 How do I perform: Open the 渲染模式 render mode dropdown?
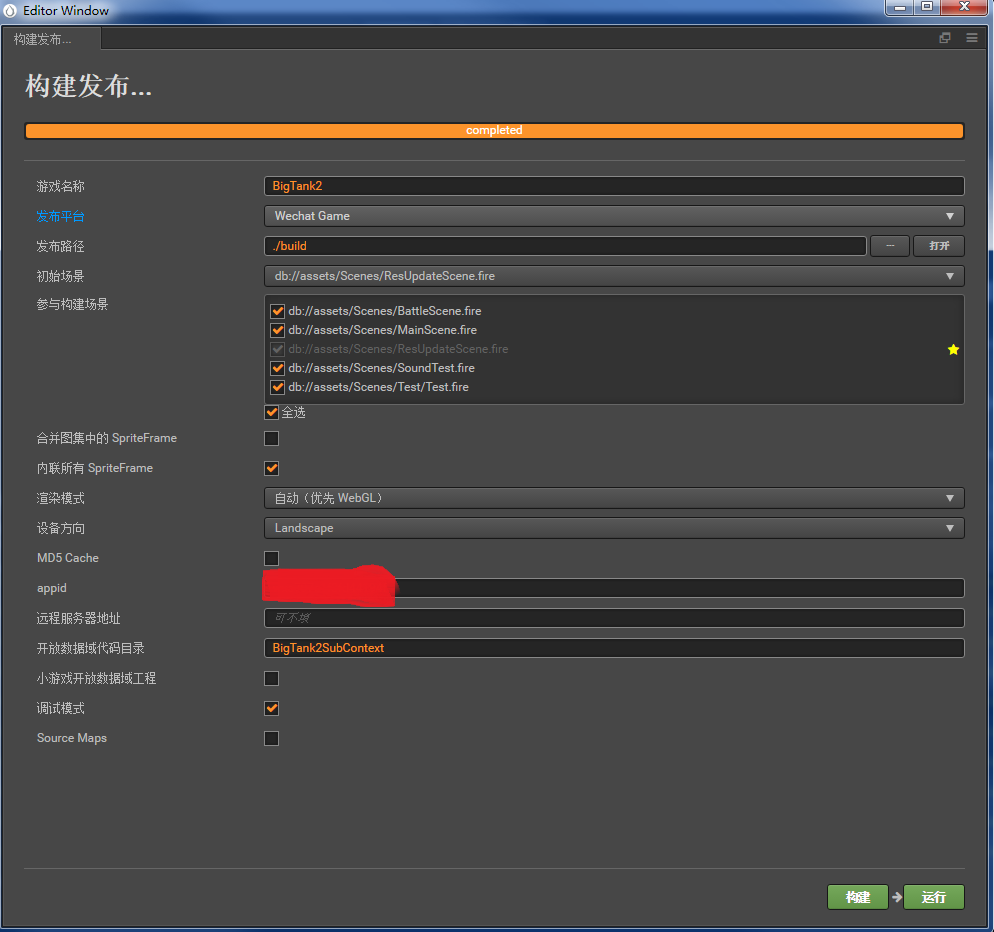[614, 498]
